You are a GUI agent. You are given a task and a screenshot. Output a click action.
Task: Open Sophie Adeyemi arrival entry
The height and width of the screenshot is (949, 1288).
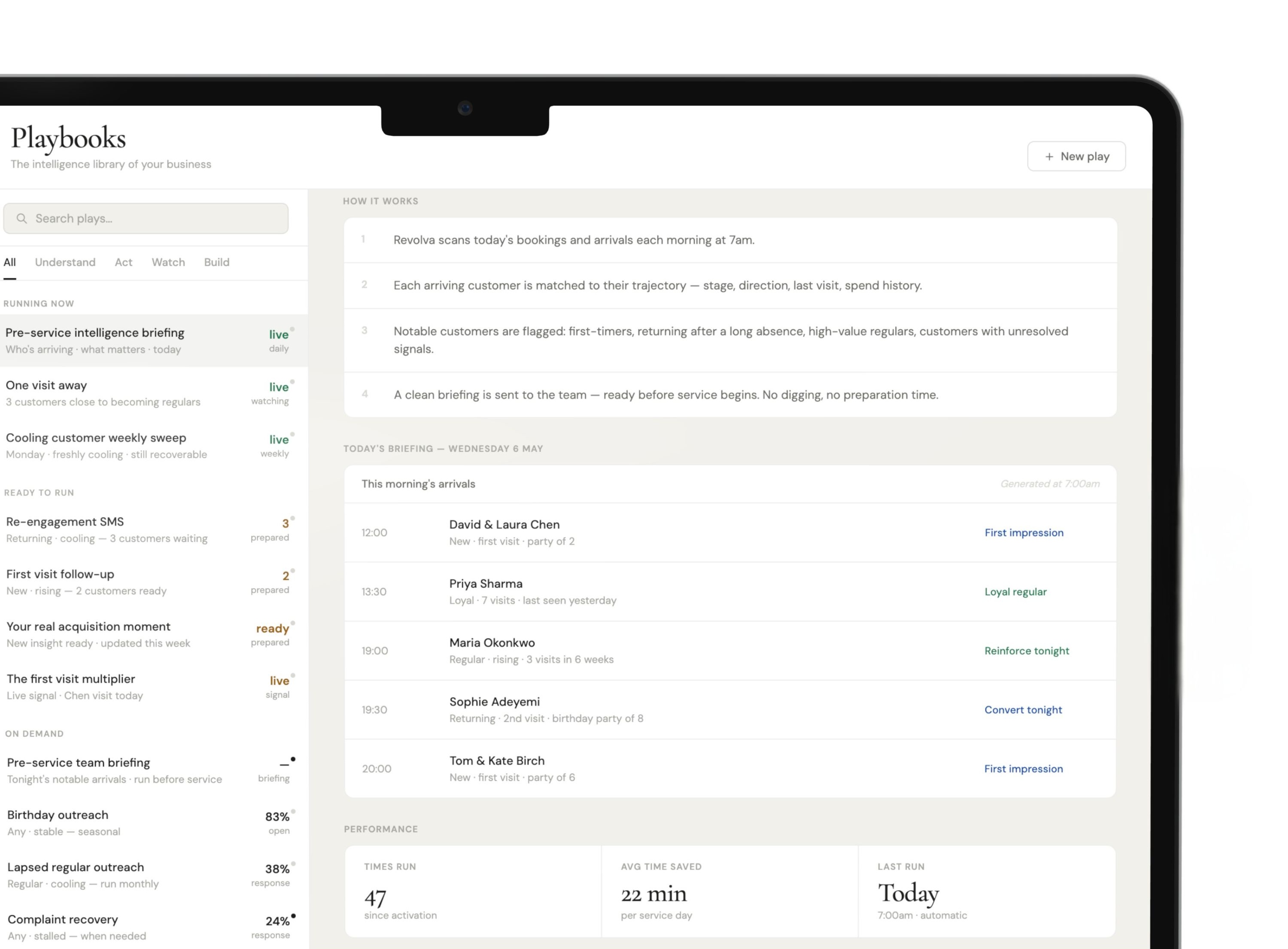(x=730, y=710)
